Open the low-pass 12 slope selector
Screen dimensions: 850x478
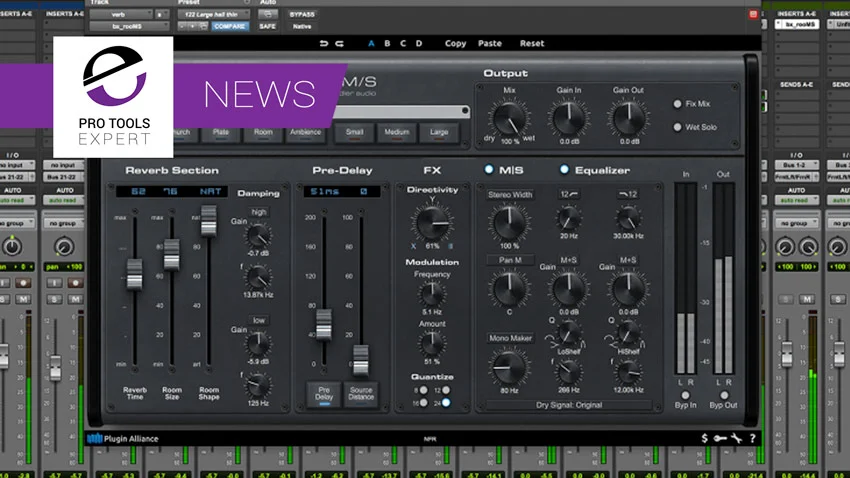click(x=628, y=194)
